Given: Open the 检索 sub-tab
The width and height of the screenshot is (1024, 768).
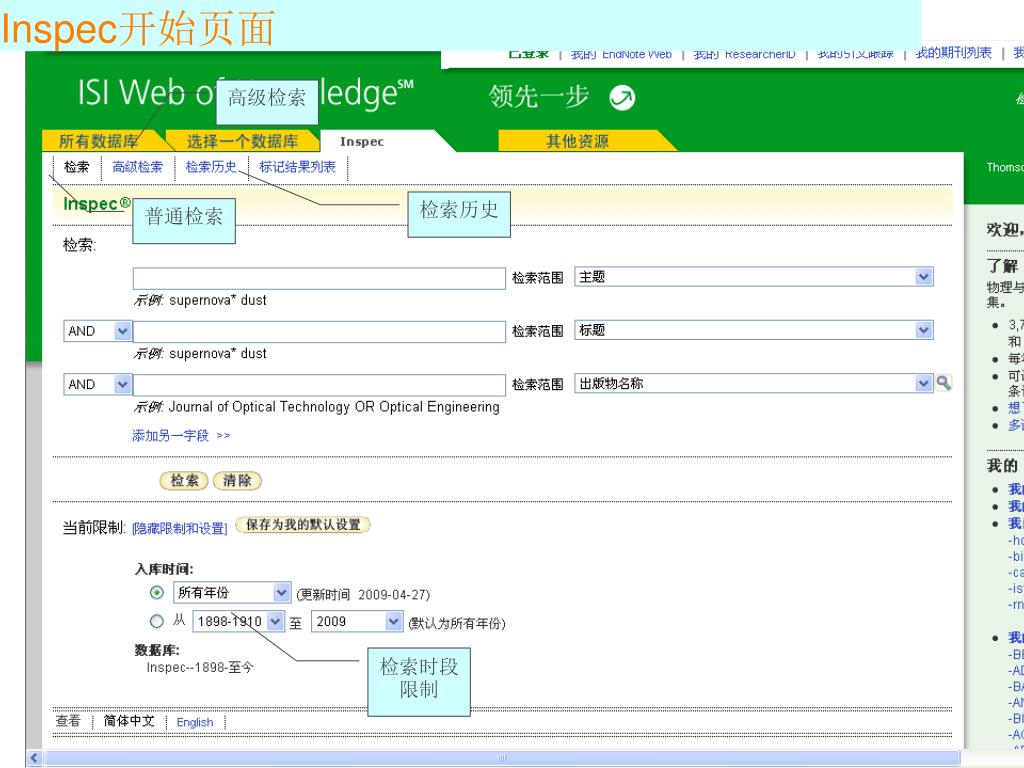Looking at the screenshot, I should point(76,167).
